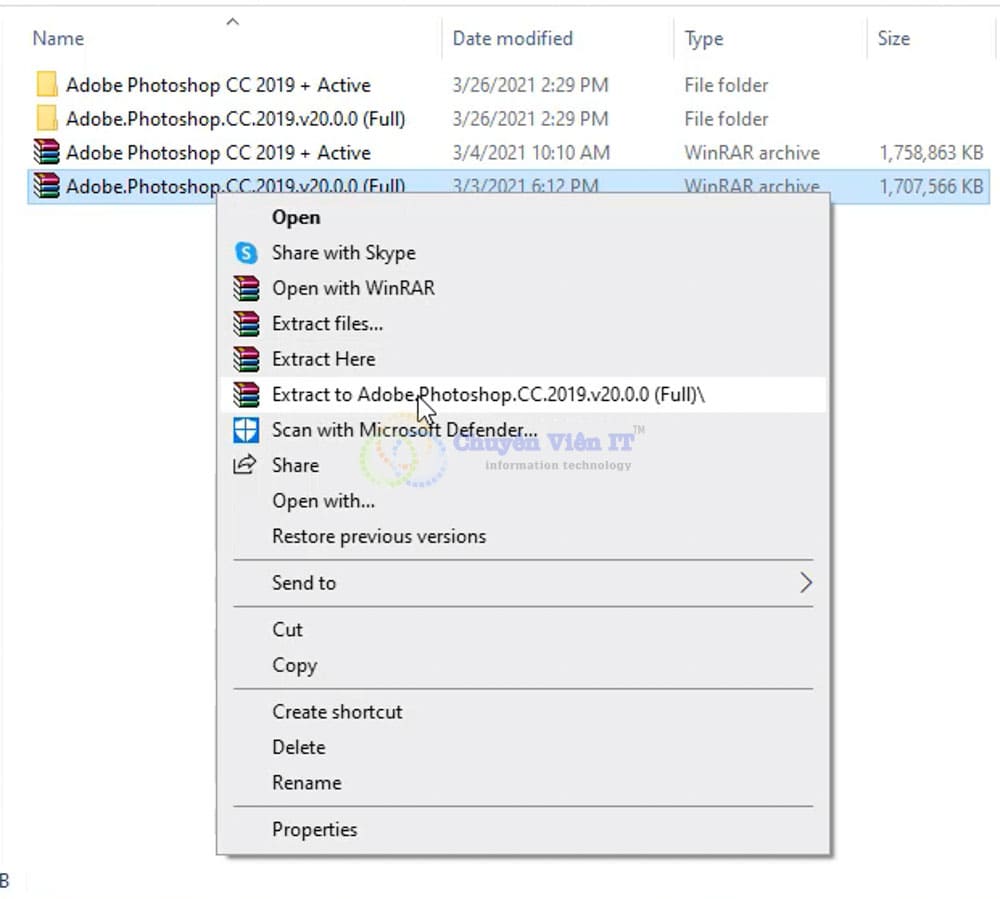Click the Microsoft Defender shield icon
This screenshot has width=1000, height=899.
pyautogui.click(x=245, y=430)
